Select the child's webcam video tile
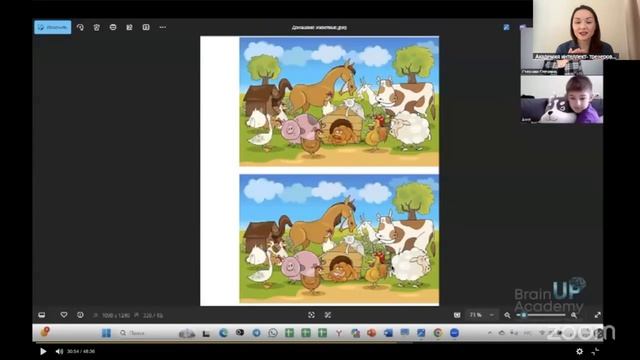Viewport: 640px width, 360px height. [x=562, y=99]
